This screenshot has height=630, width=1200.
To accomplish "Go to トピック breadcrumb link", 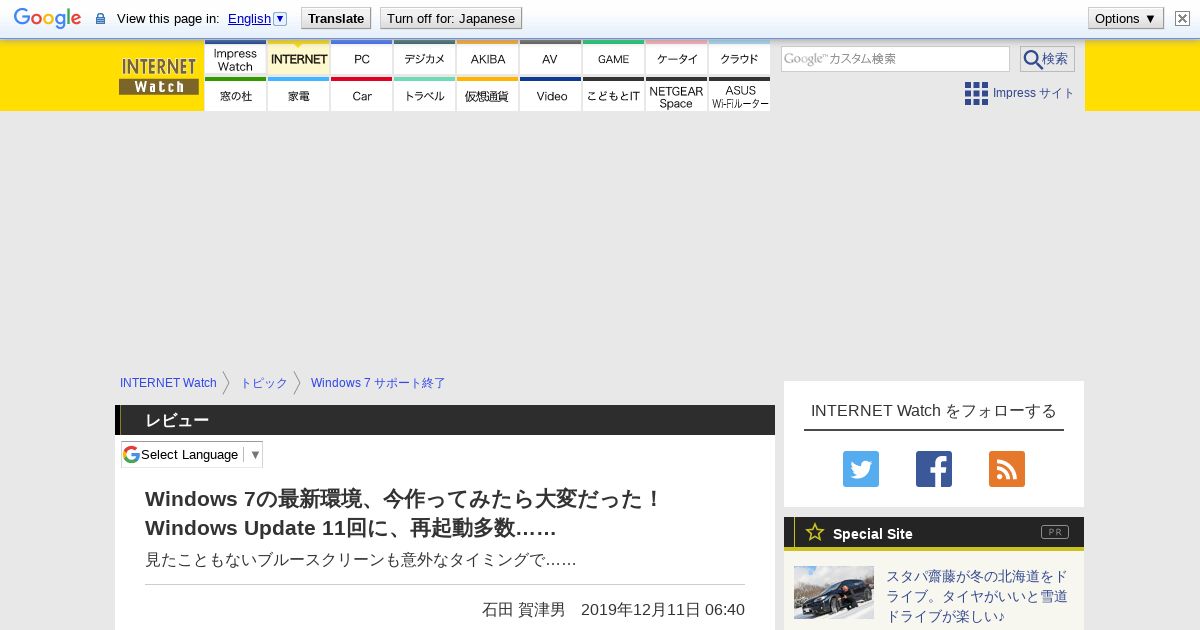I will [263, 383].
